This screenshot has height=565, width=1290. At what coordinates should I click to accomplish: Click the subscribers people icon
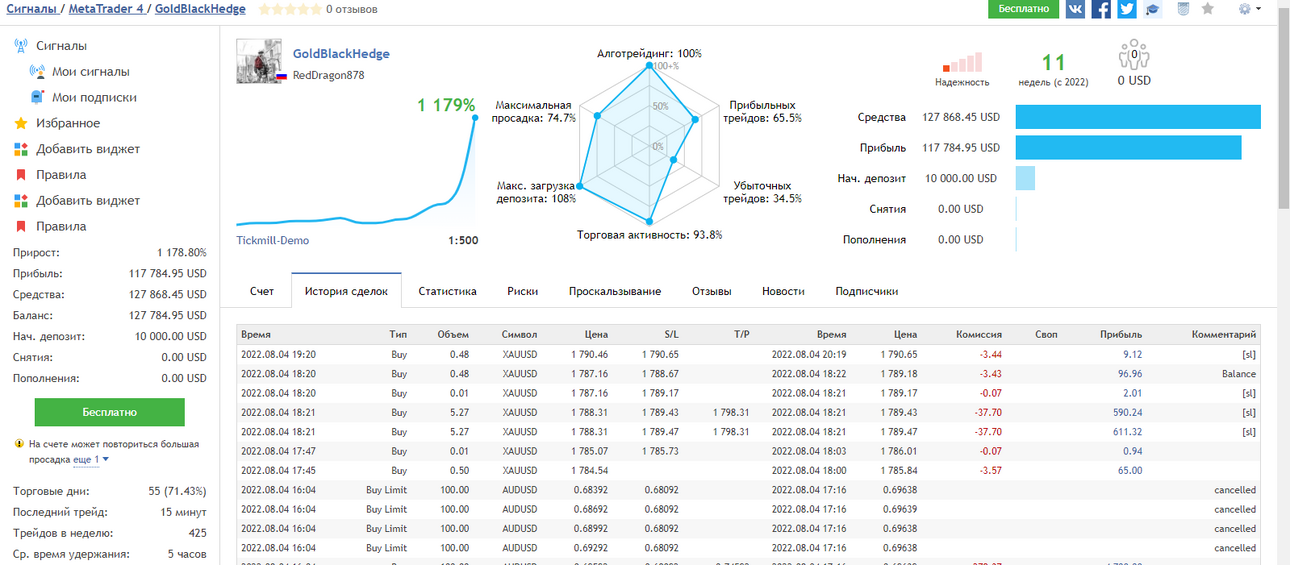1134,54
